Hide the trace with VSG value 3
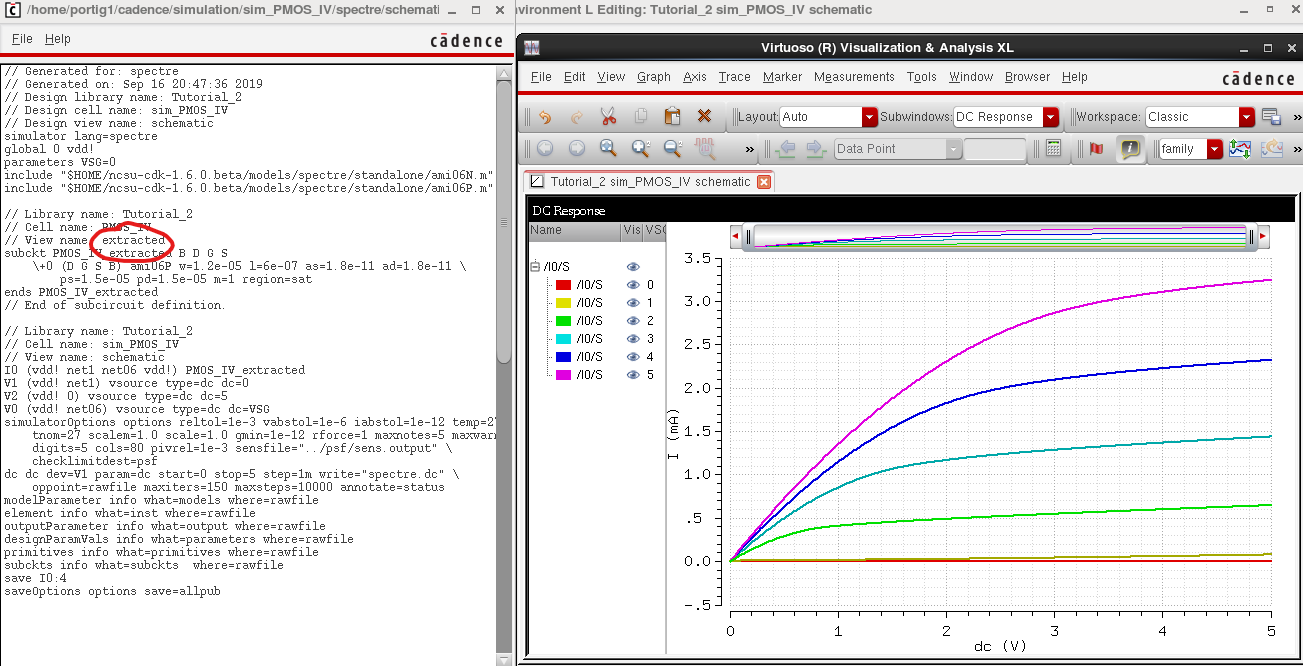Viewport: 1303px width, 666px height. point(632,339)
